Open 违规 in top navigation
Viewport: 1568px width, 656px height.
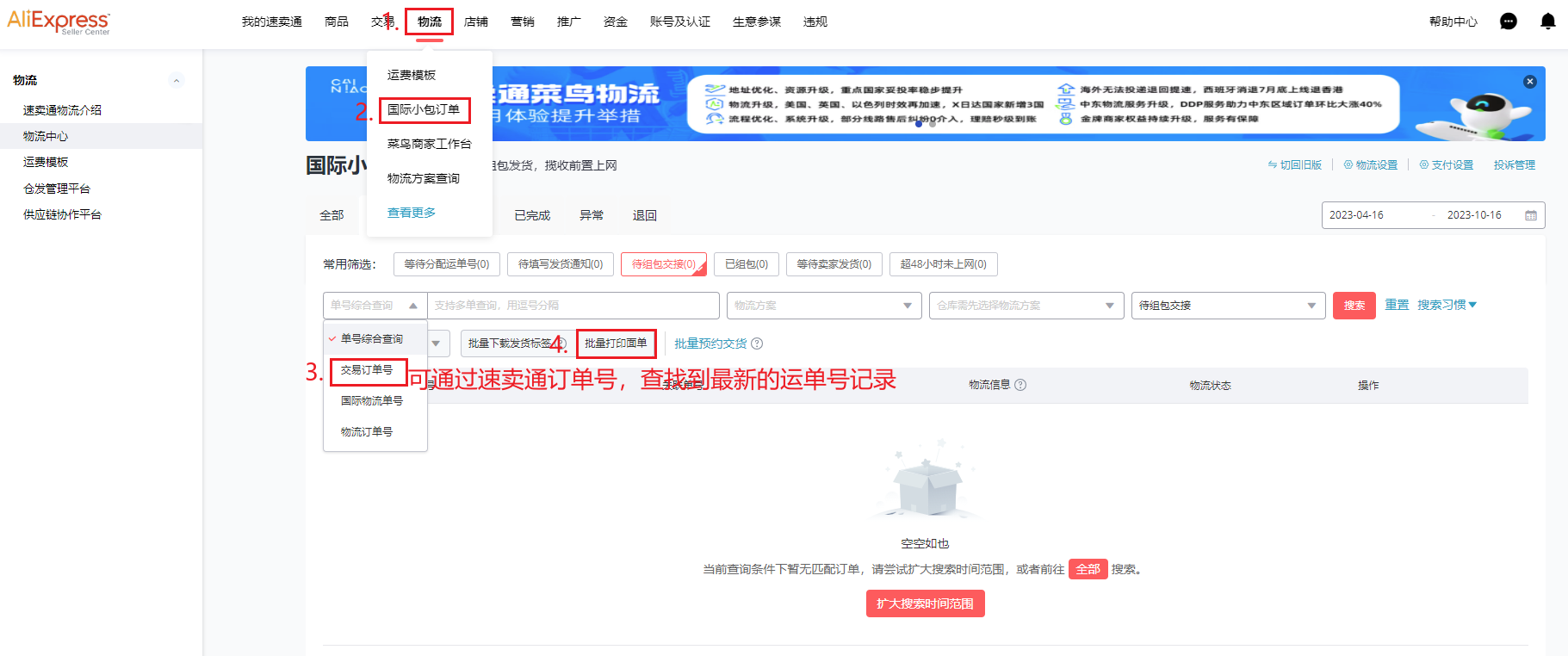point(815,22)
